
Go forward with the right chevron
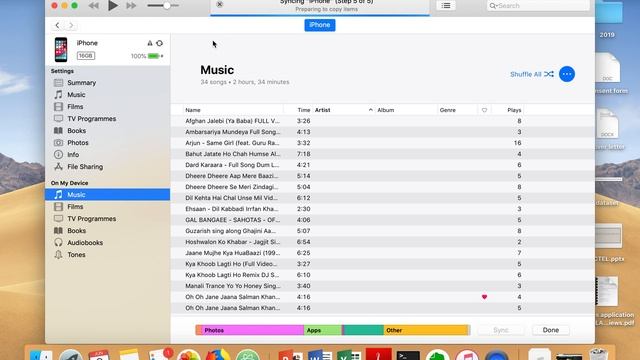71,25
